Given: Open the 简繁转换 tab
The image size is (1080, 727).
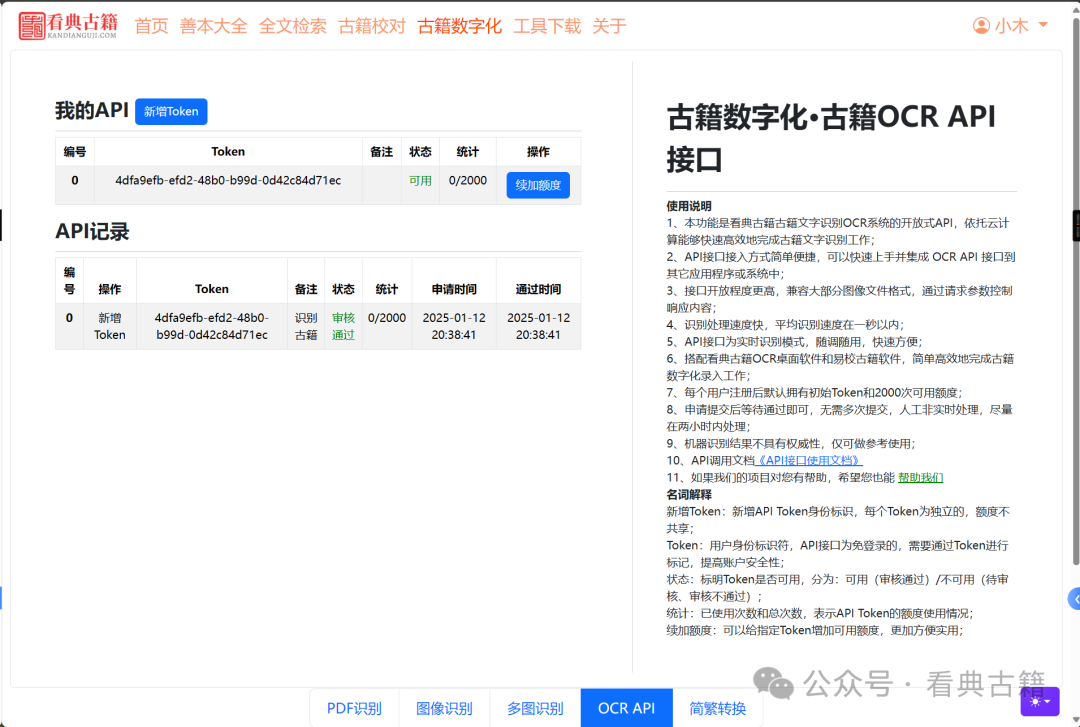Looking at the screenshot, I should (x=718, y=707).
